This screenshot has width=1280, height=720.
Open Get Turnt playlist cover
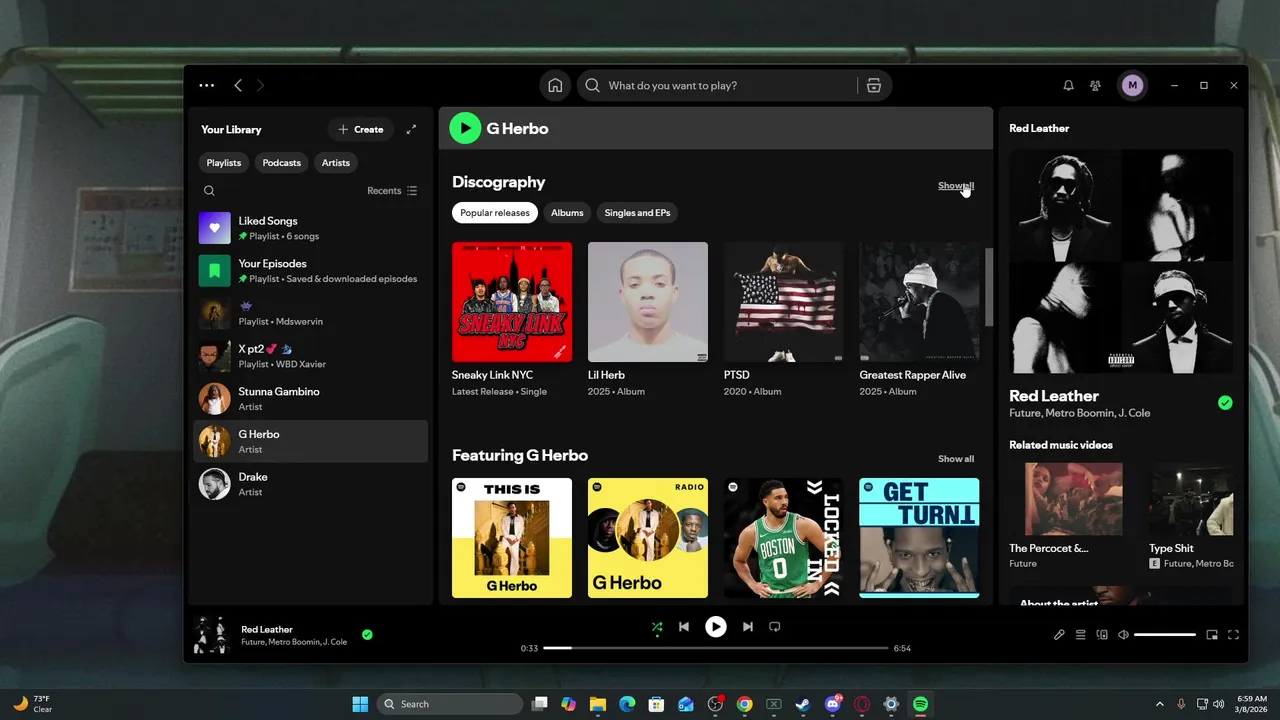920,538
